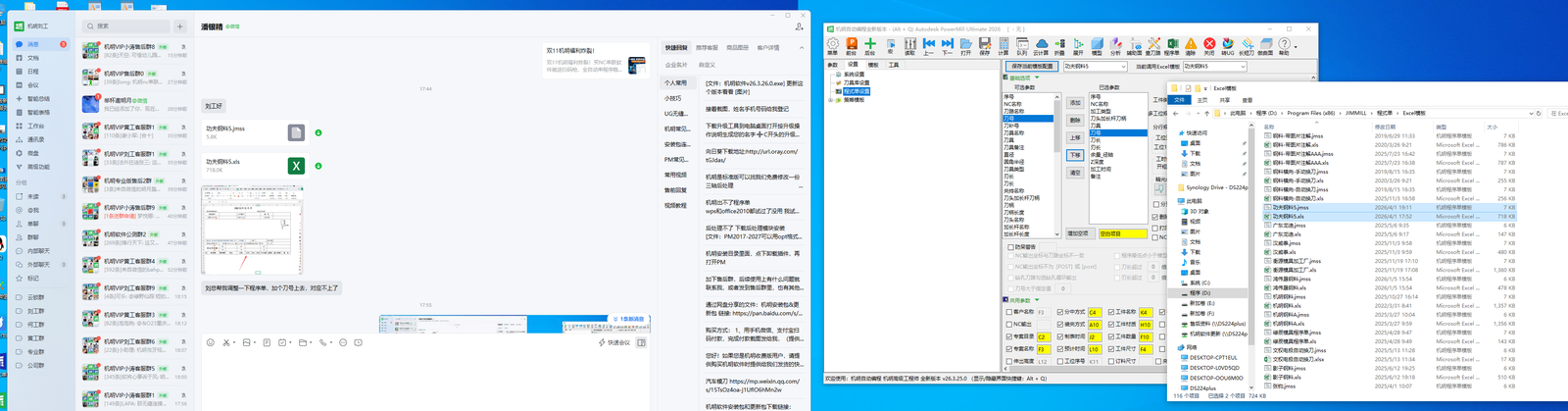Toggle the 防屏警告 checkbox
The height and width of the screenshot is (411, 1568).
(x=1011, y=247)
